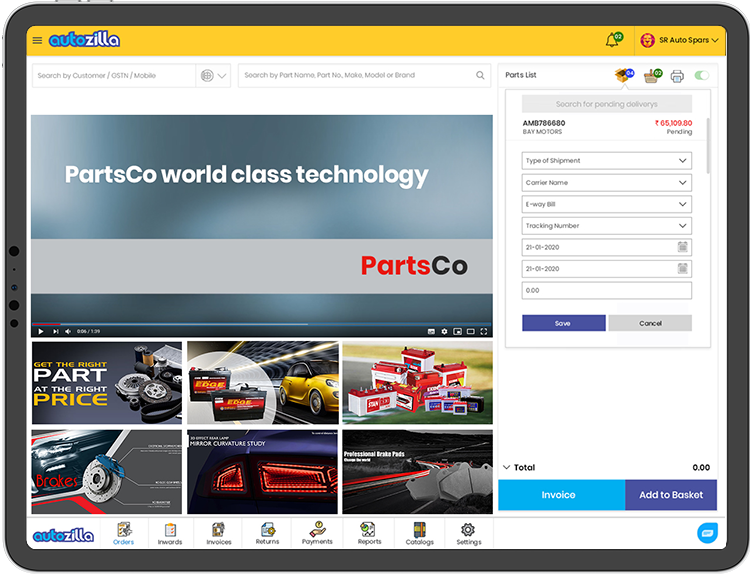This screenshot has height=574, width=750.
Task: Click Add to Basket button
Action: [671, 495]
